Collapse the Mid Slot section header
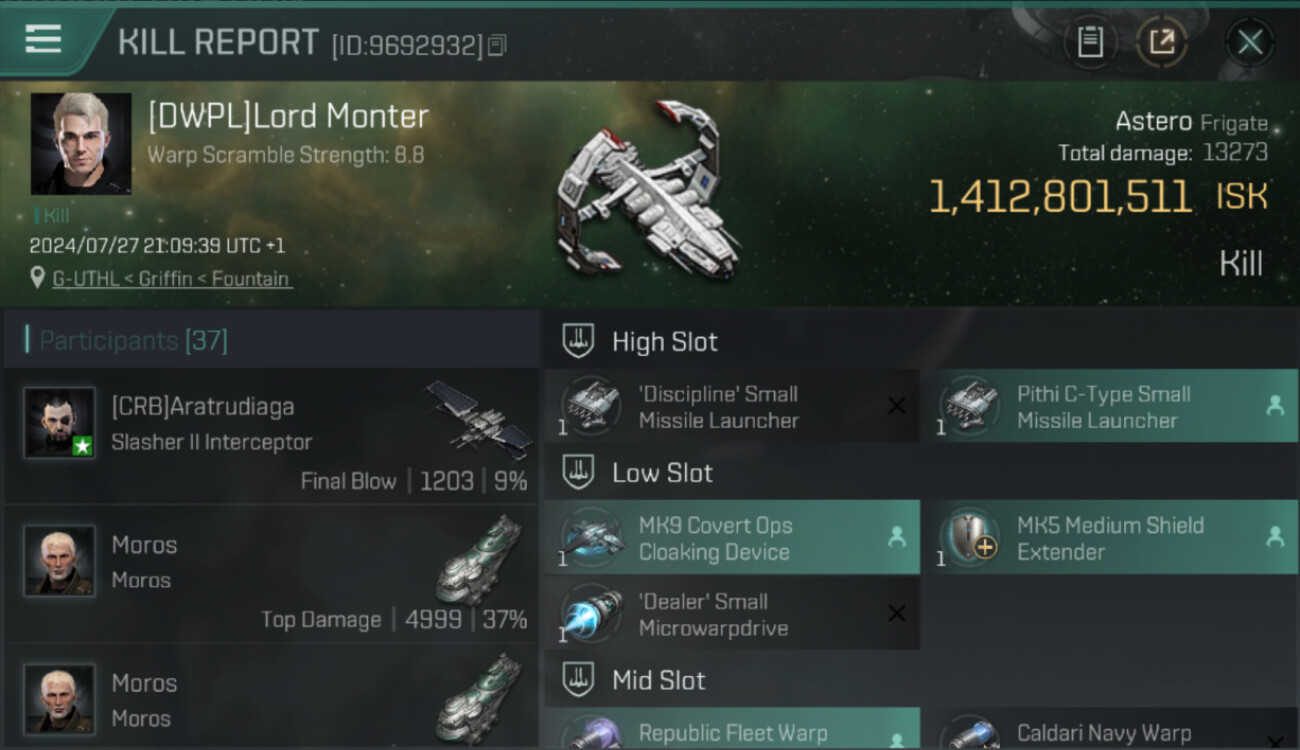The height and width of the screenshot is (750, 1300). pos(920,681)
